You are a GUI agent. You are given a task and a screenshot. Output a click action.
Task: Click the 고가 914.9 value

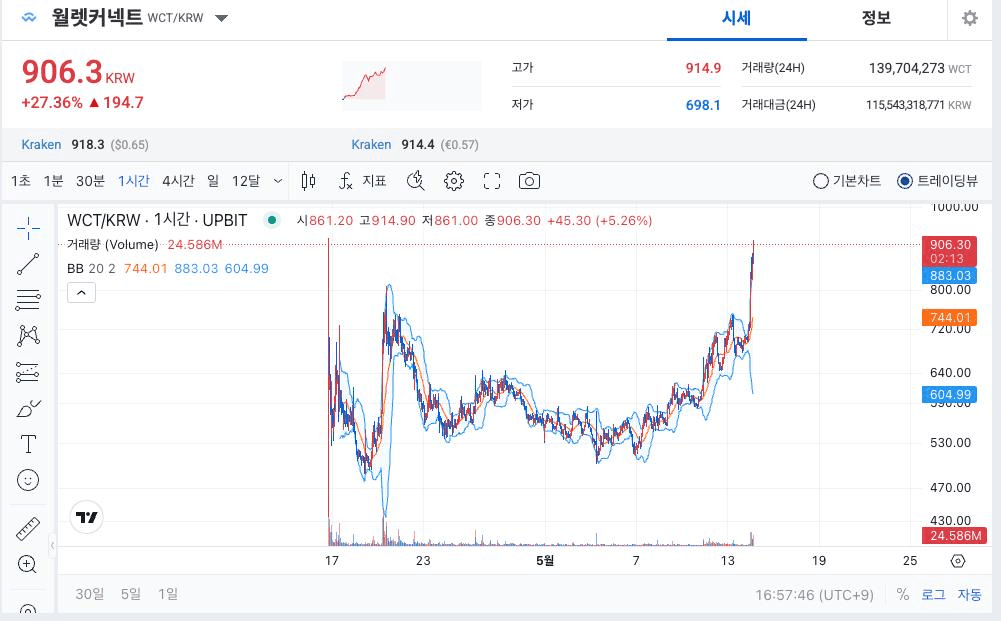coord(703,68)
